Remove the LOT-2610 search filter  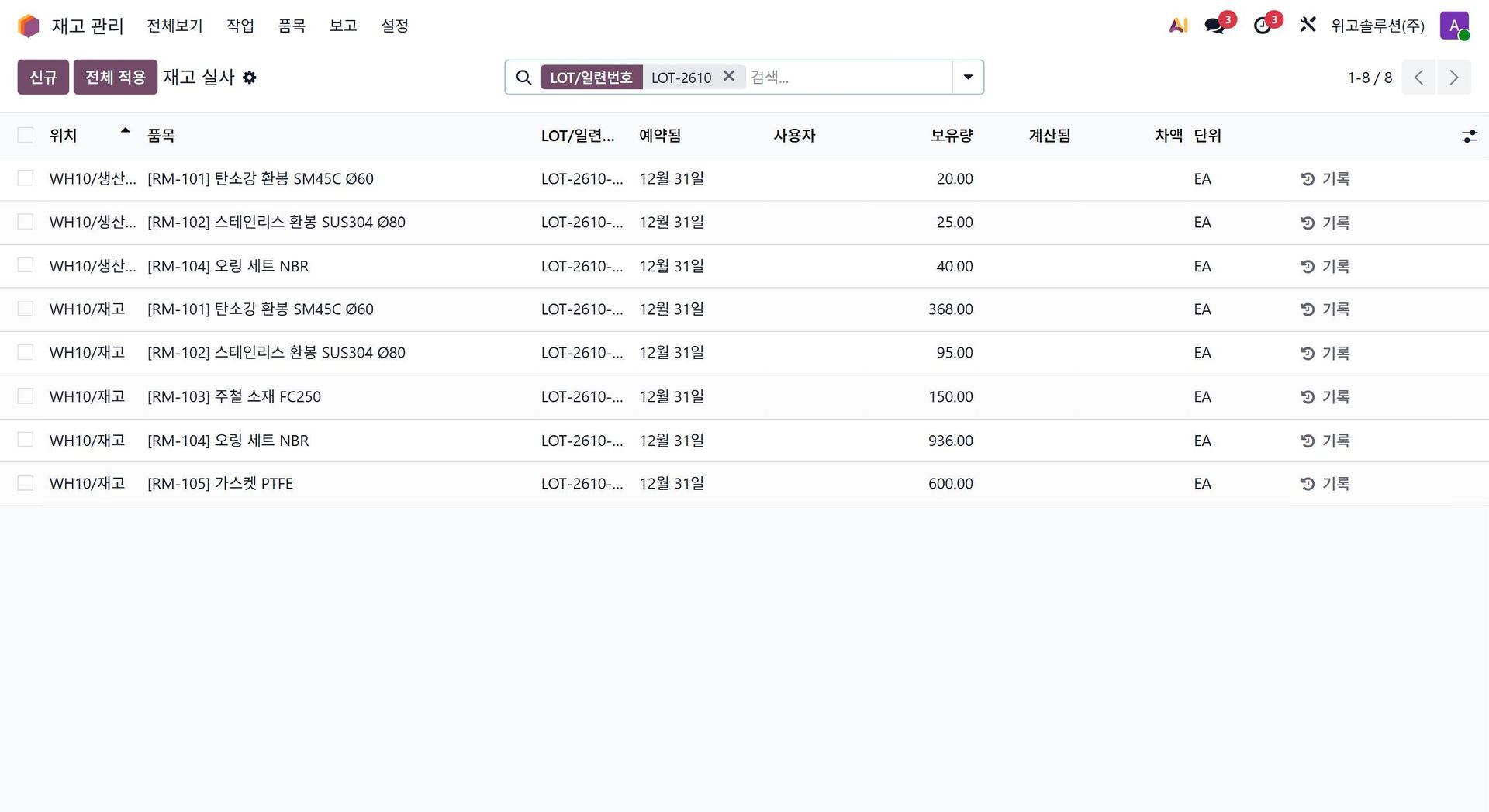point(728,76)
